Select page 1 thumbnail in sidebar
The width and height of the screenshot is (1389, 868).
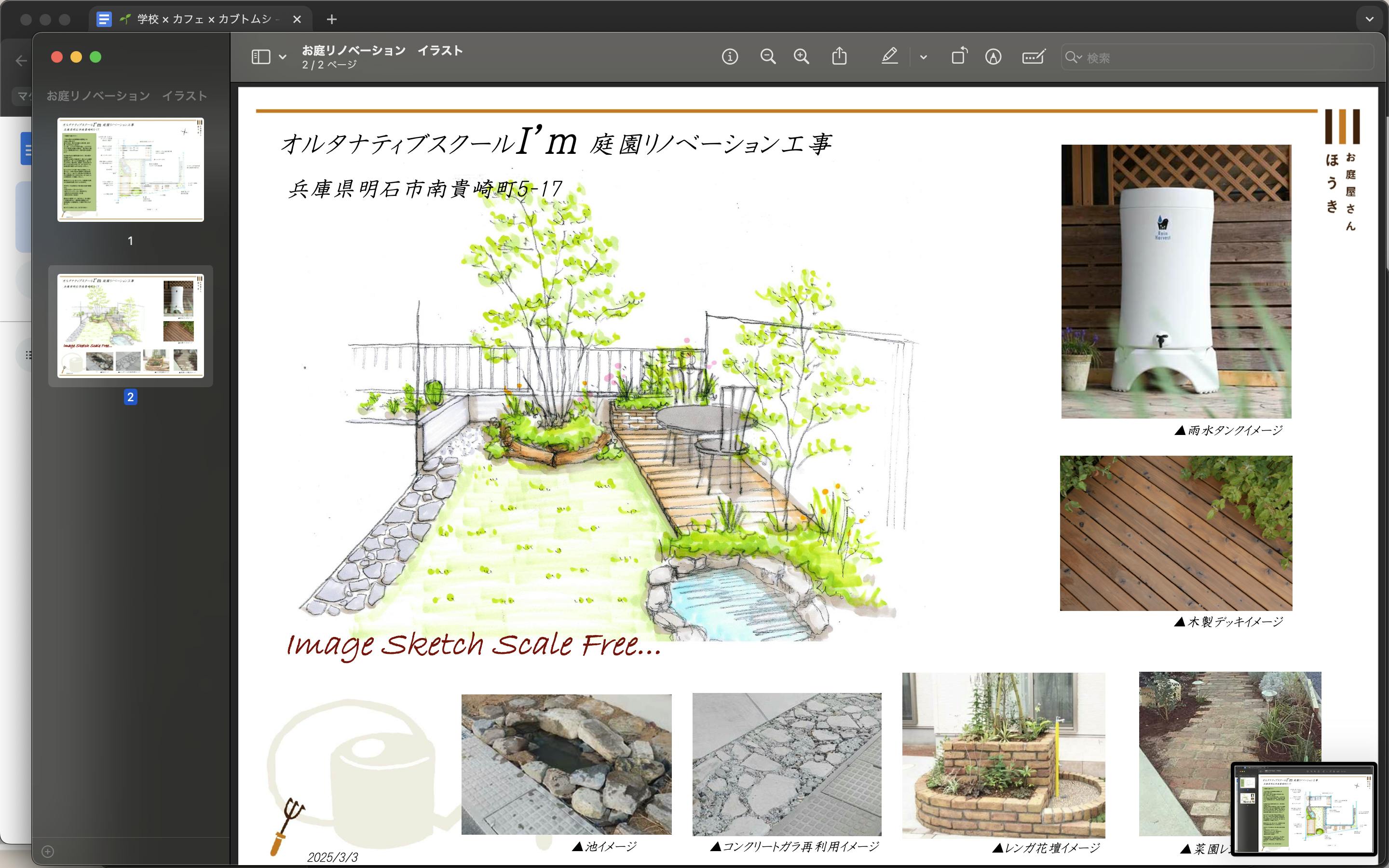(131, 170)
